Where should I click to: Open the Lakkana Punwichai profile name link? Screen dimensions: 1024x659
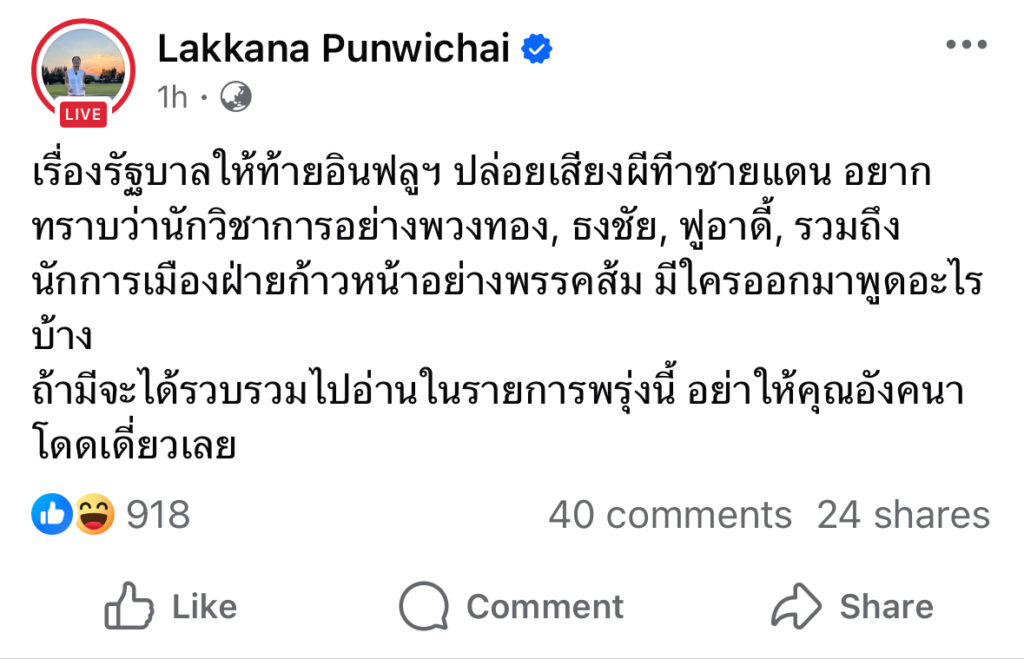333,47
